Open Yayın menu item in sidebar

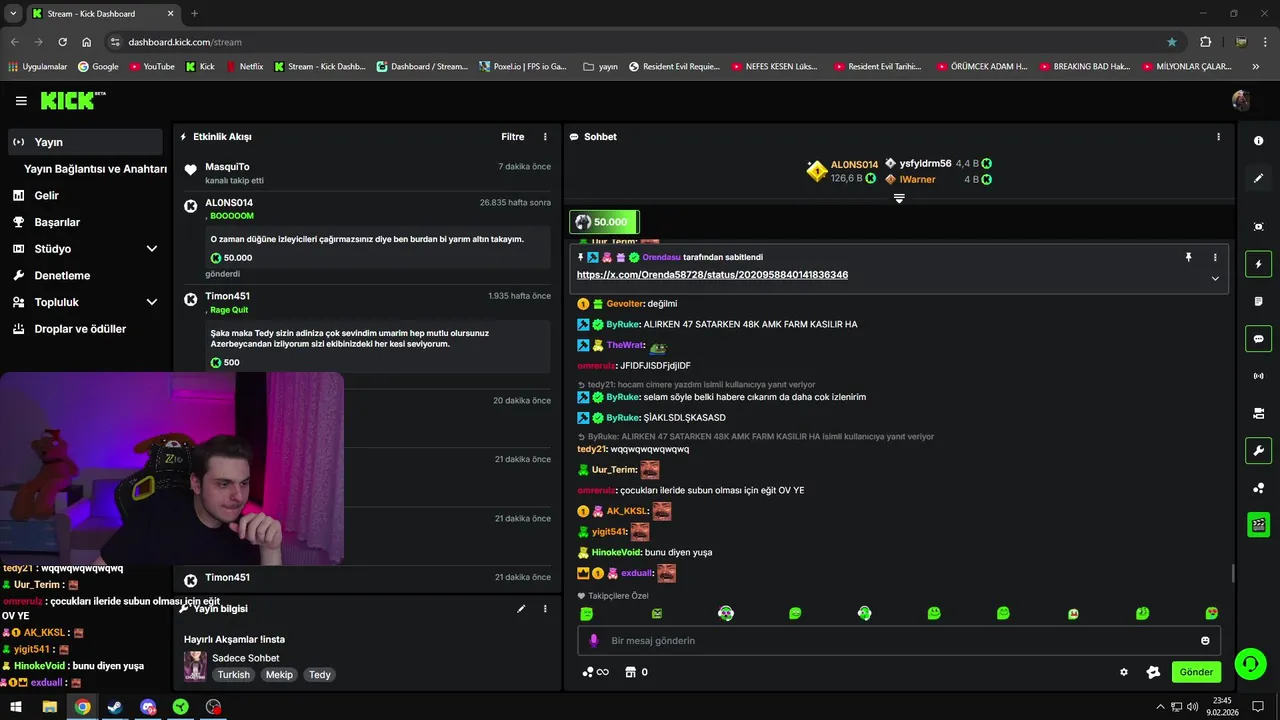86,142
